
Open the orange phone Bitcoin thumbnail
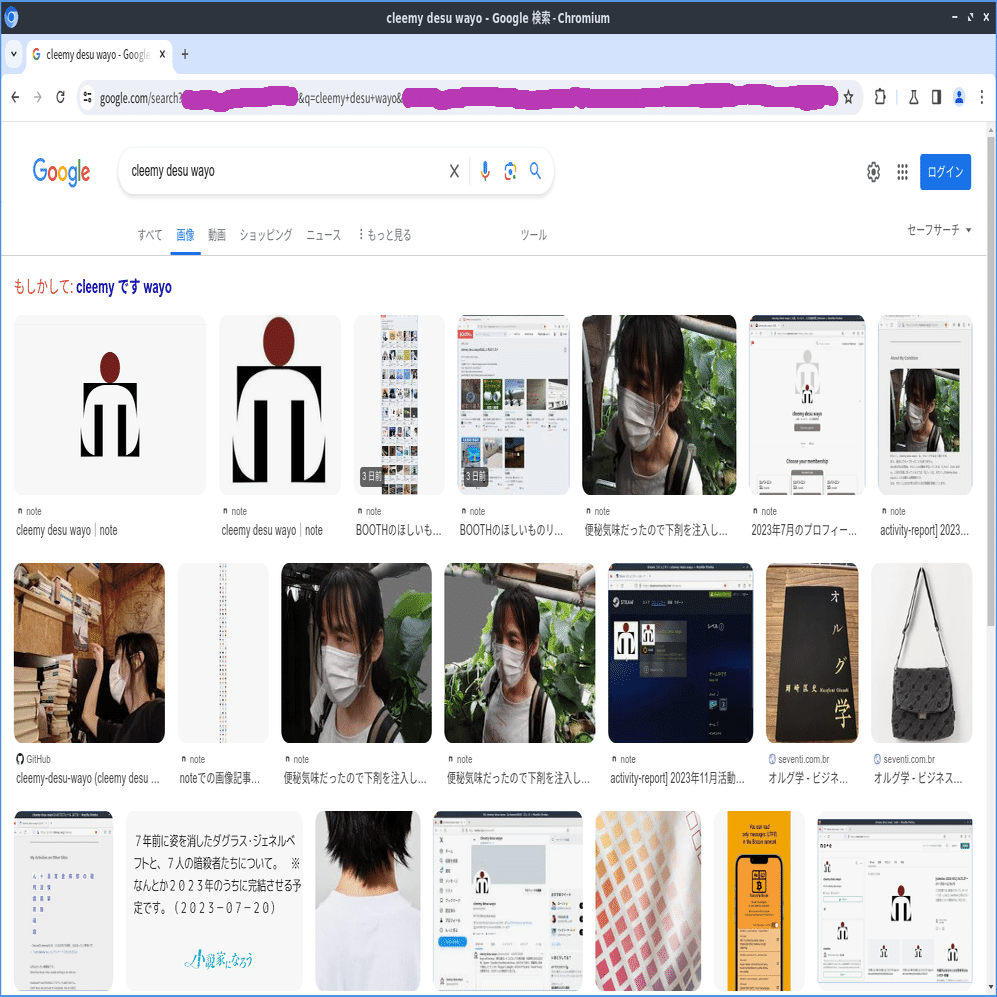(759, 900)
